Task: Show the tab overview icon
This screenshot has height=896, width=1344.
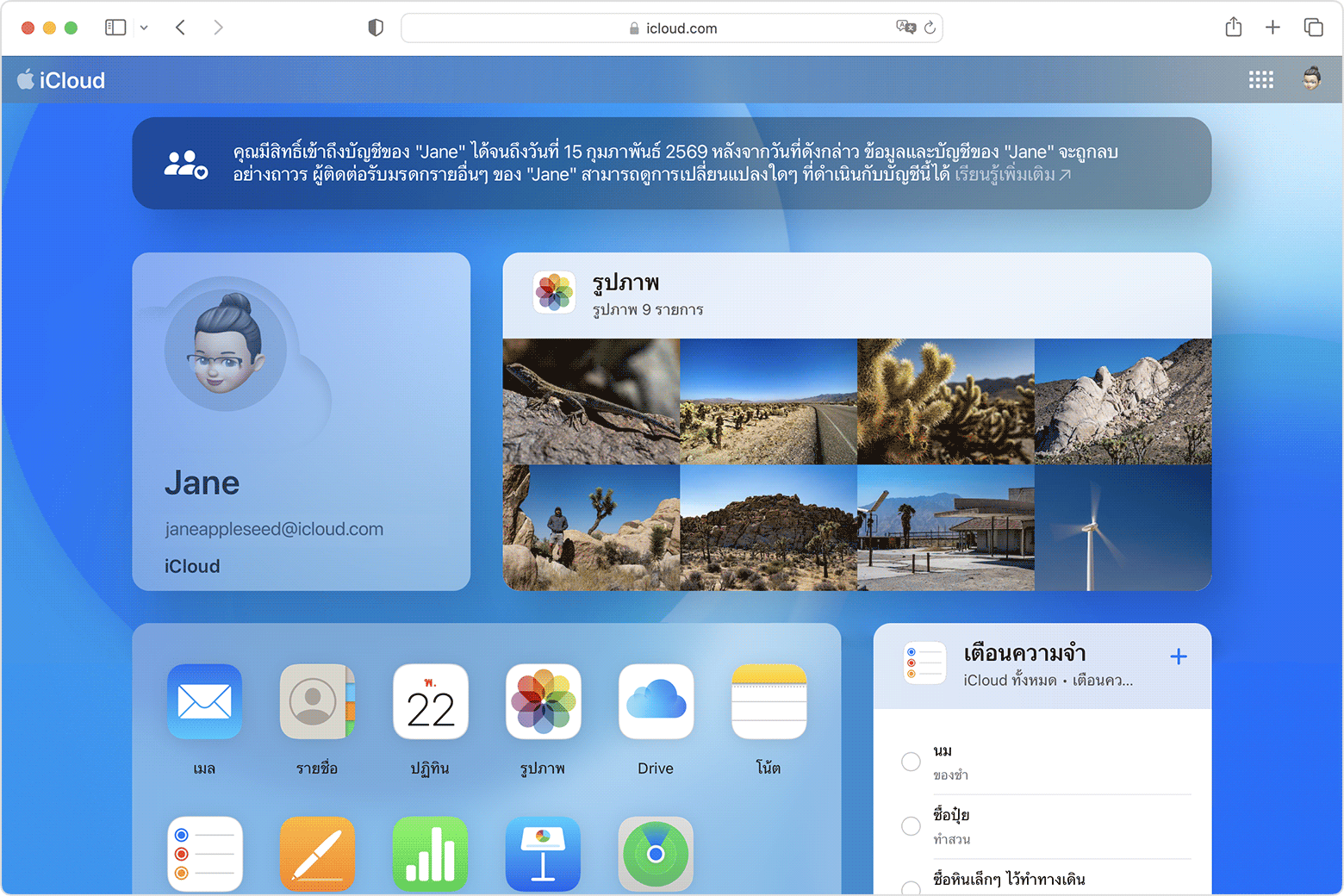Action: 1313,28
